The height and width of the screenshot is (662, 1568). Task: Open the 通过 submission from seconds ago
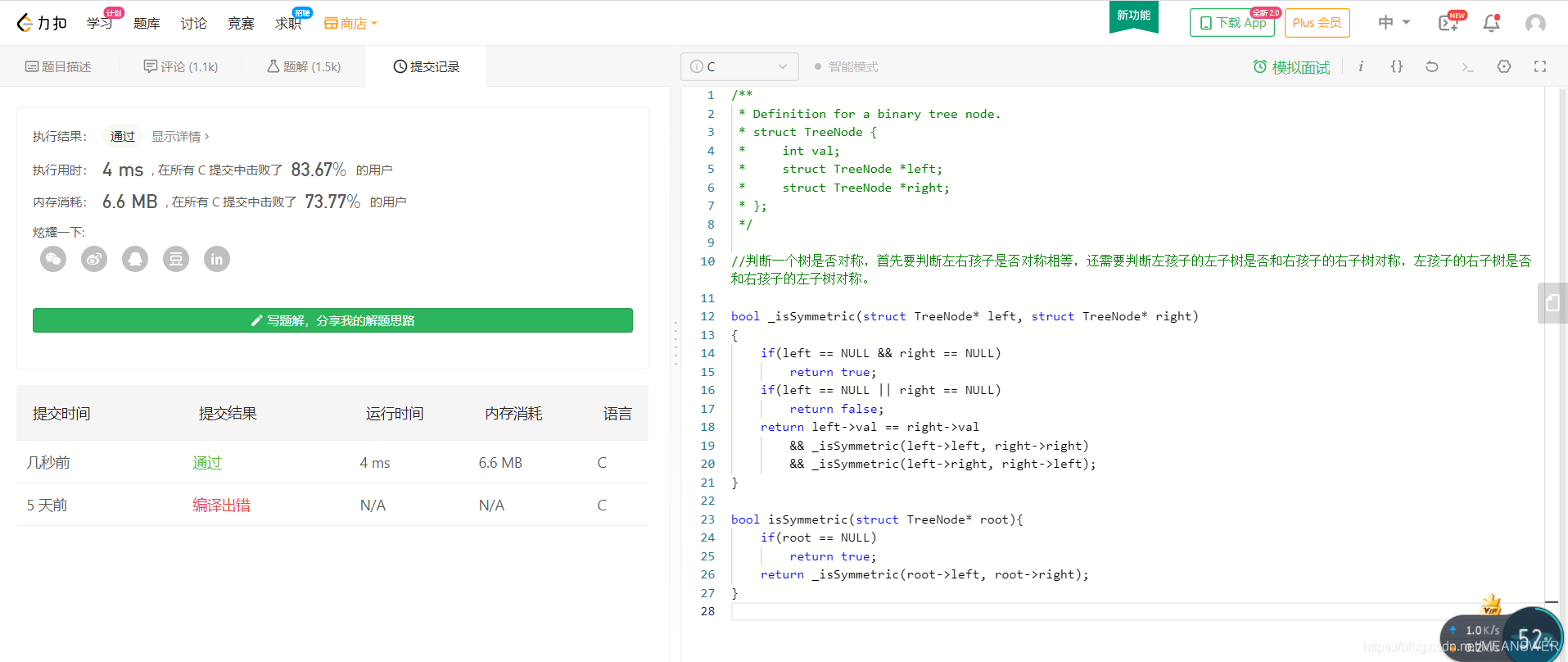pyautogui.click(x=207, y=463)
